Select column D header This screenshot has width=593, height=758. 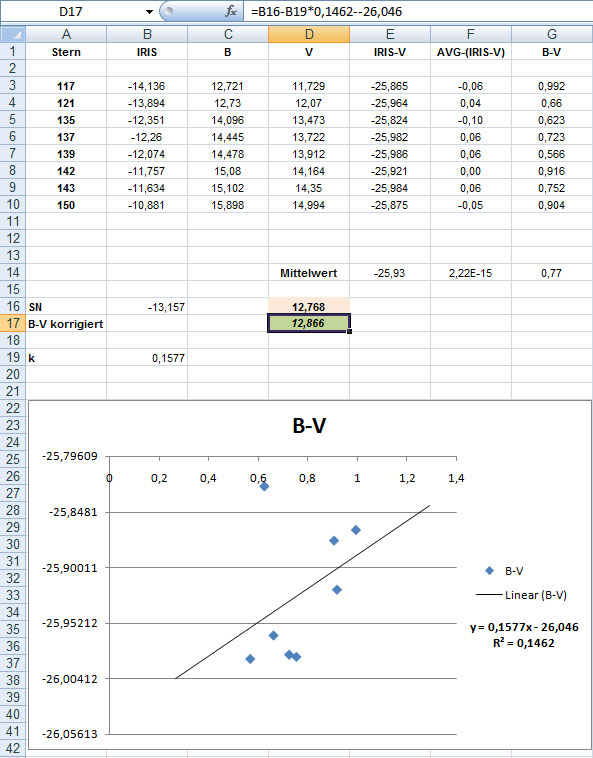tap(309, 34)
